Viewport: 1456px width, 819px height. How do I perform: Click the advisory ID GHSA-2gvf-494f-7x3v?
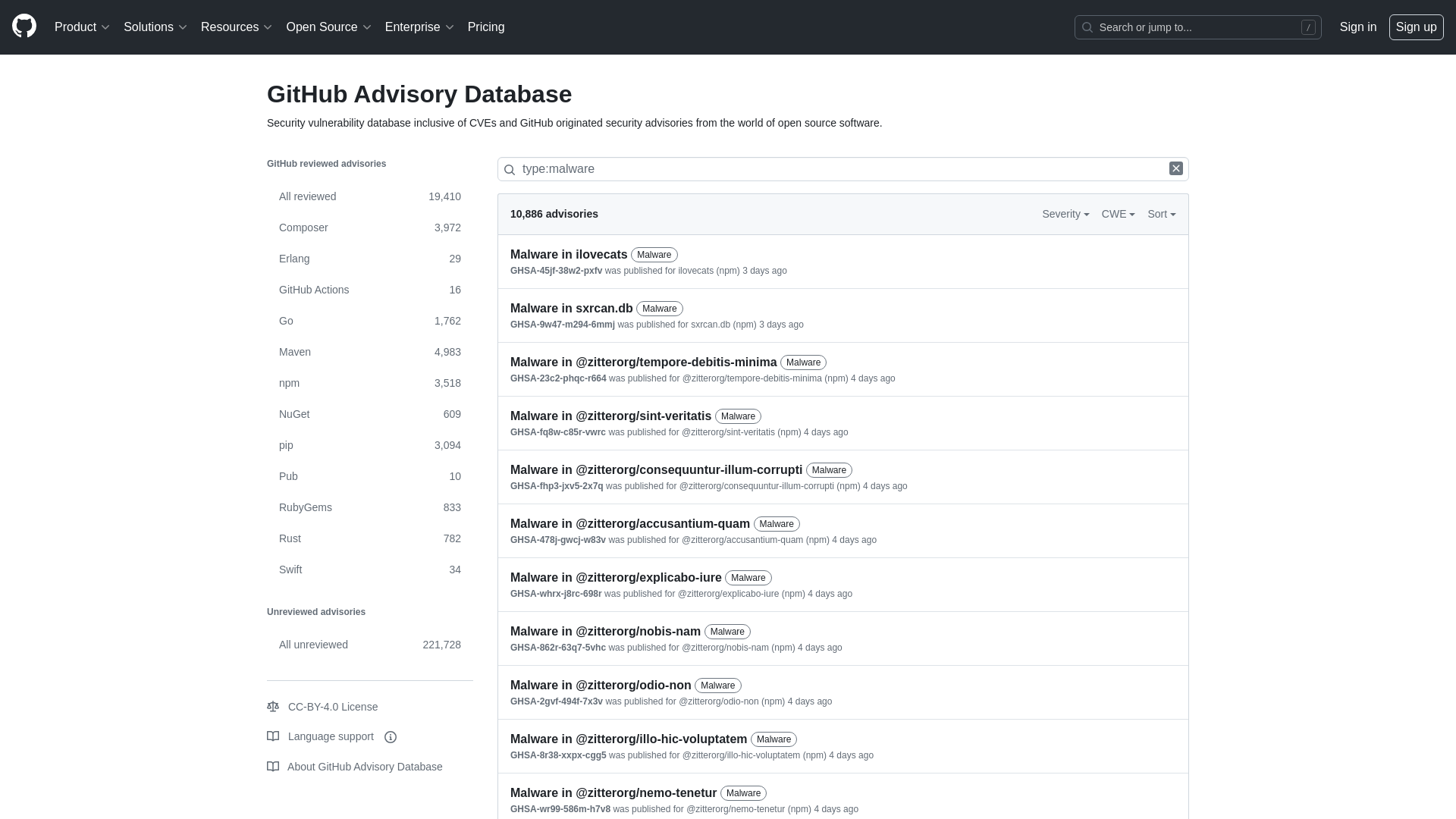556,701
